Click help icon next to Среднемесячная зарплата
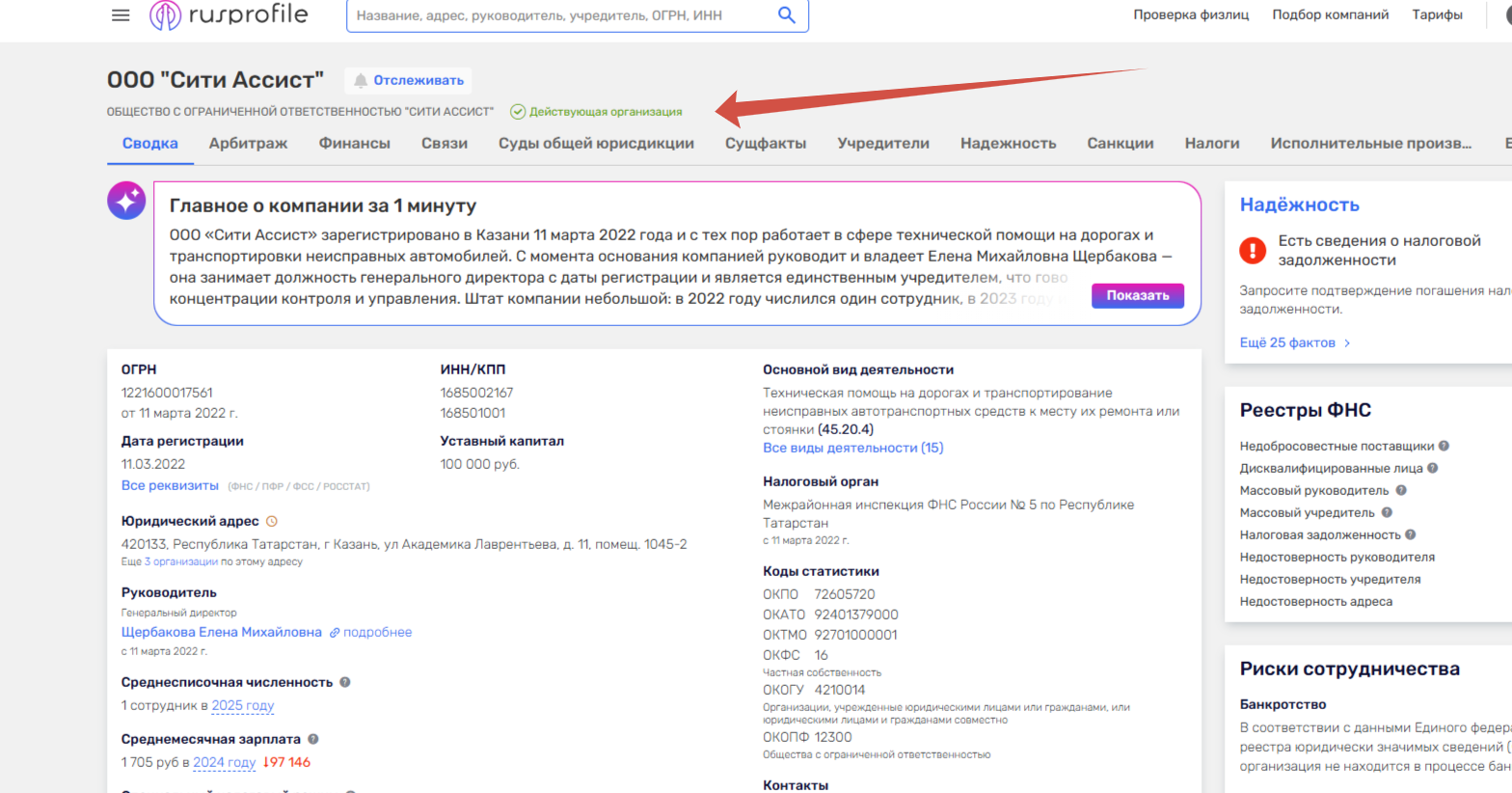 313,739
